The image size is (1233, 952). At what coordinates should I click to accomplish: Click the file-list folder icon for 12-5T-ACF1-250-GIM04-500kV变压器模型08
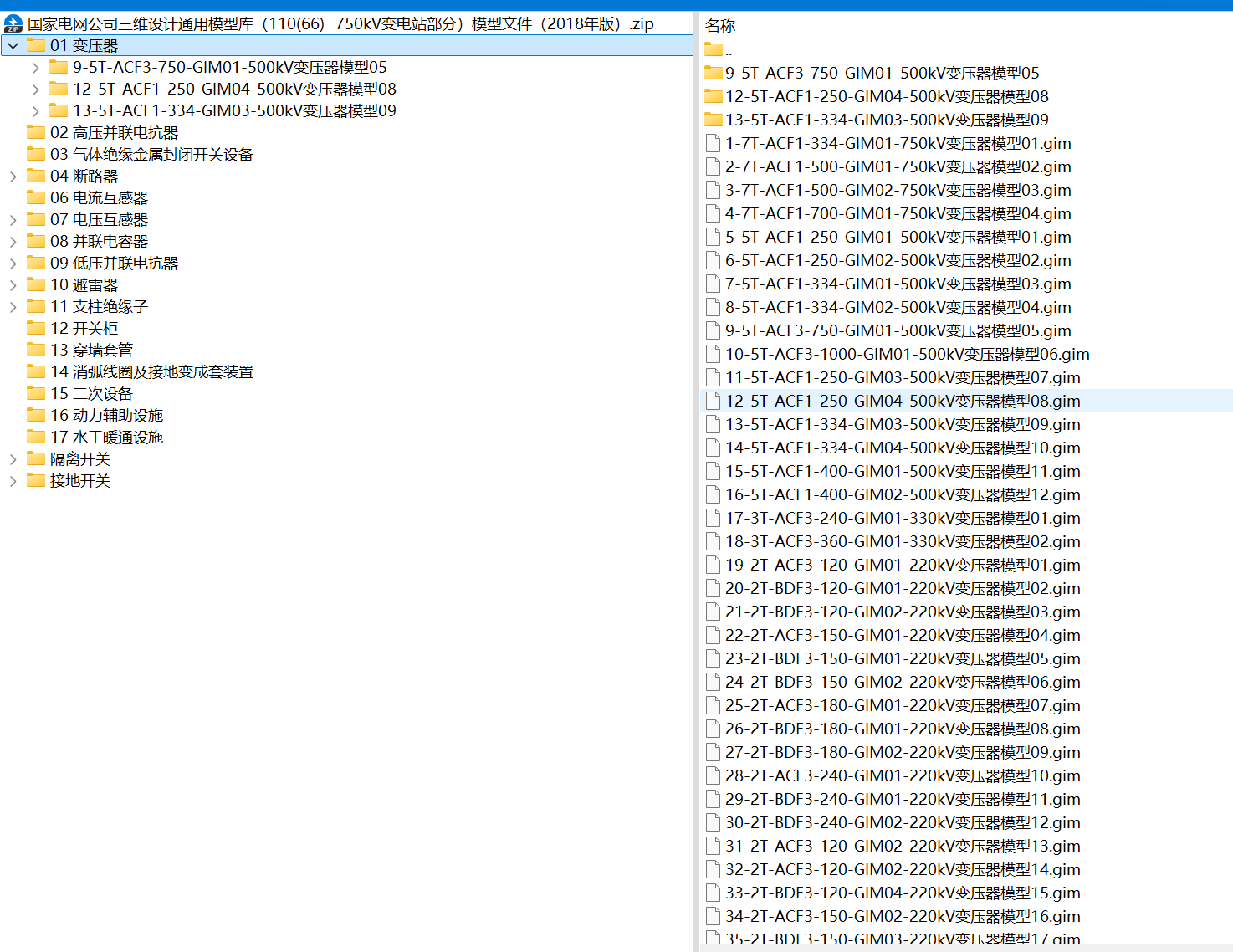714,96
